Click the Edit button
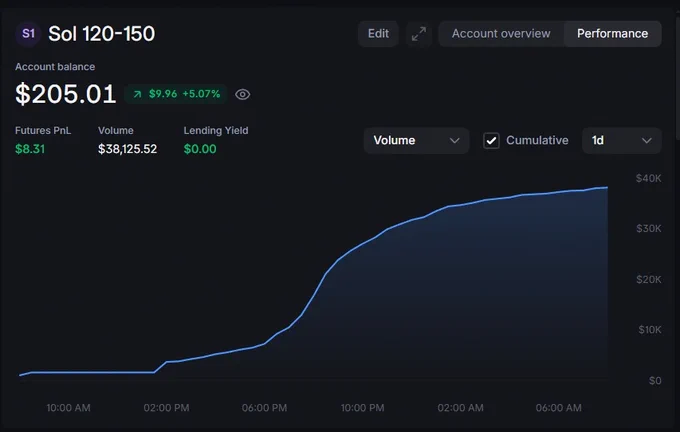This screenshot has width=680, height=432. pos(378,33)
